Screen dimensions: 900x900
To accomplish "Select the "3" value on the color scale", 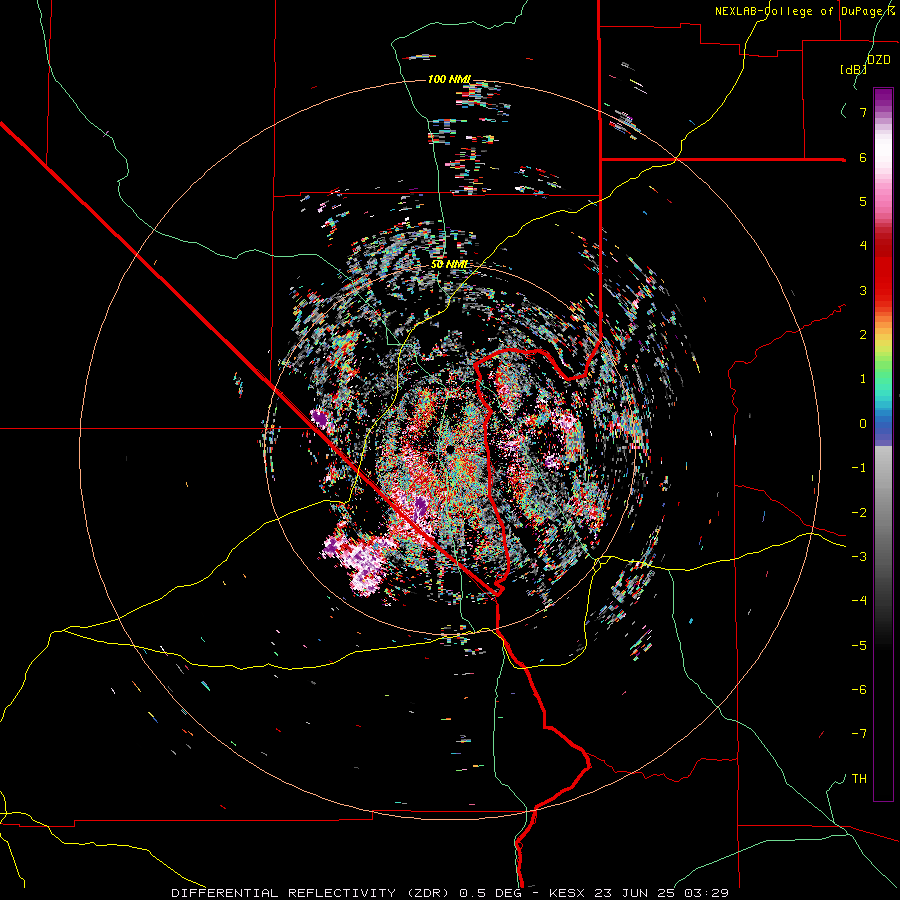I will pos(863,290).
